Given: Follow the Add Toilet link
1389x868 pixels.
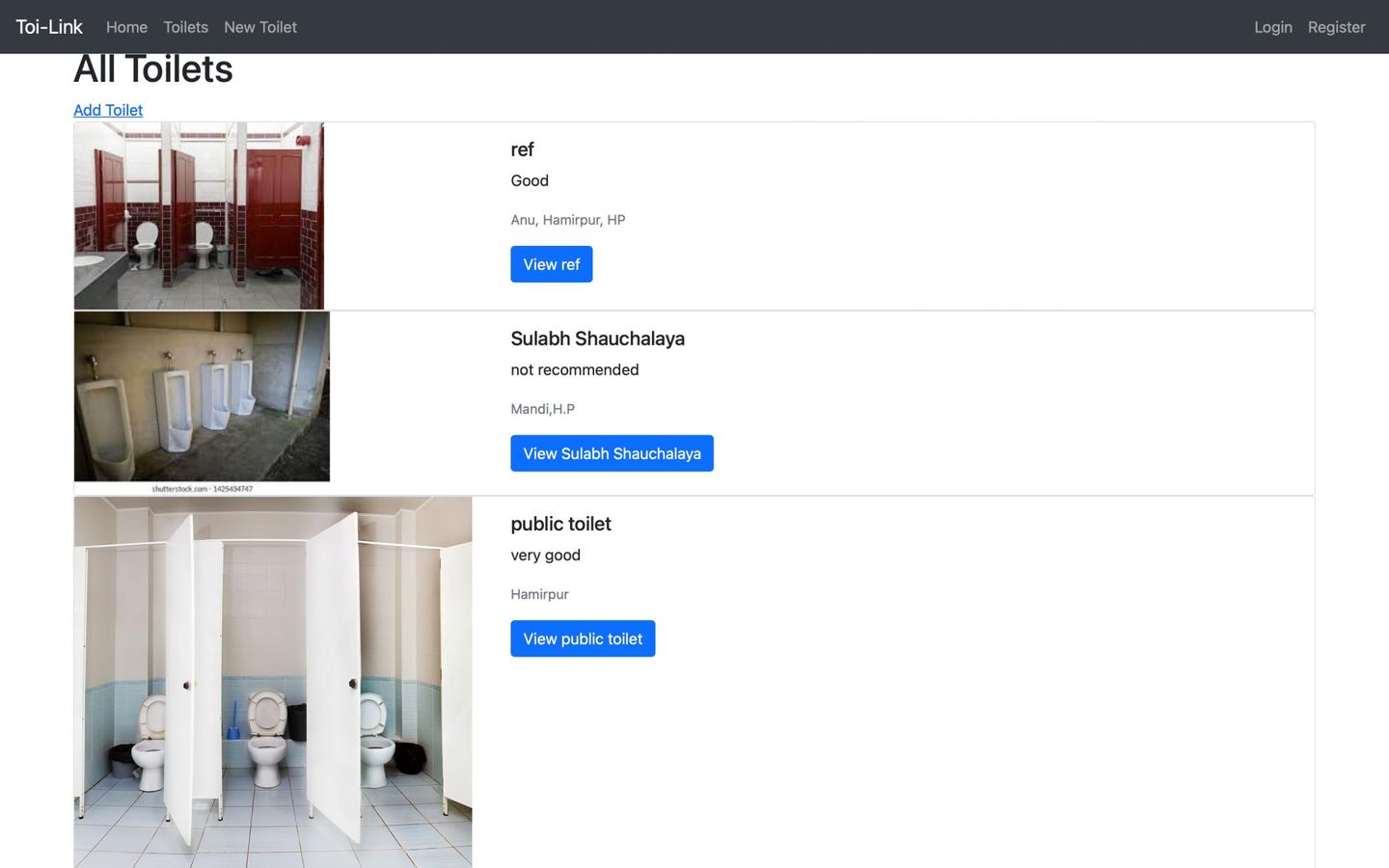Looking at the screenshot, I should click(108, 110).
